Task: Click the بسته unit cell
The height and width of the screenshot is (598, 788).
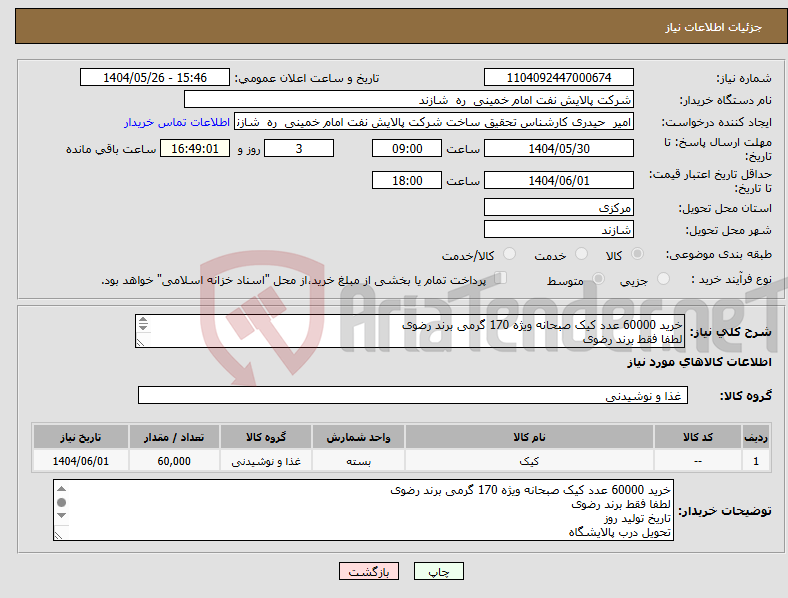Action: (358, 461)
